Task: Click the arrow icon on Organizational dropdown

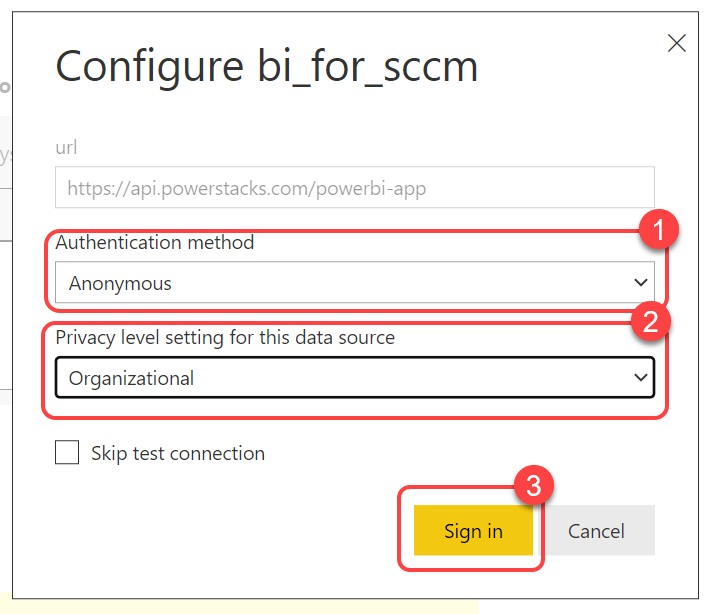Action: pyautogui.click(x=641, y=378)
